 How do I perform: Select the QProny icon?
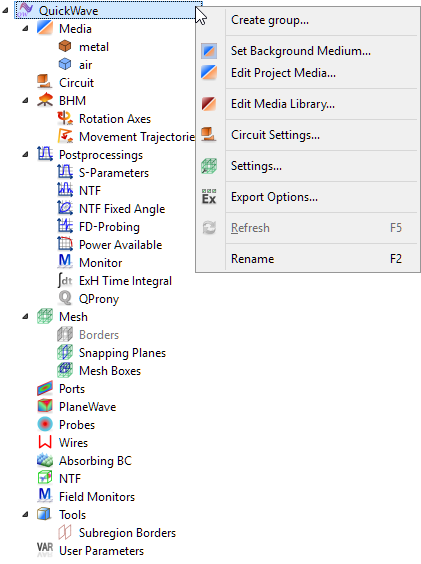(65, 298)
